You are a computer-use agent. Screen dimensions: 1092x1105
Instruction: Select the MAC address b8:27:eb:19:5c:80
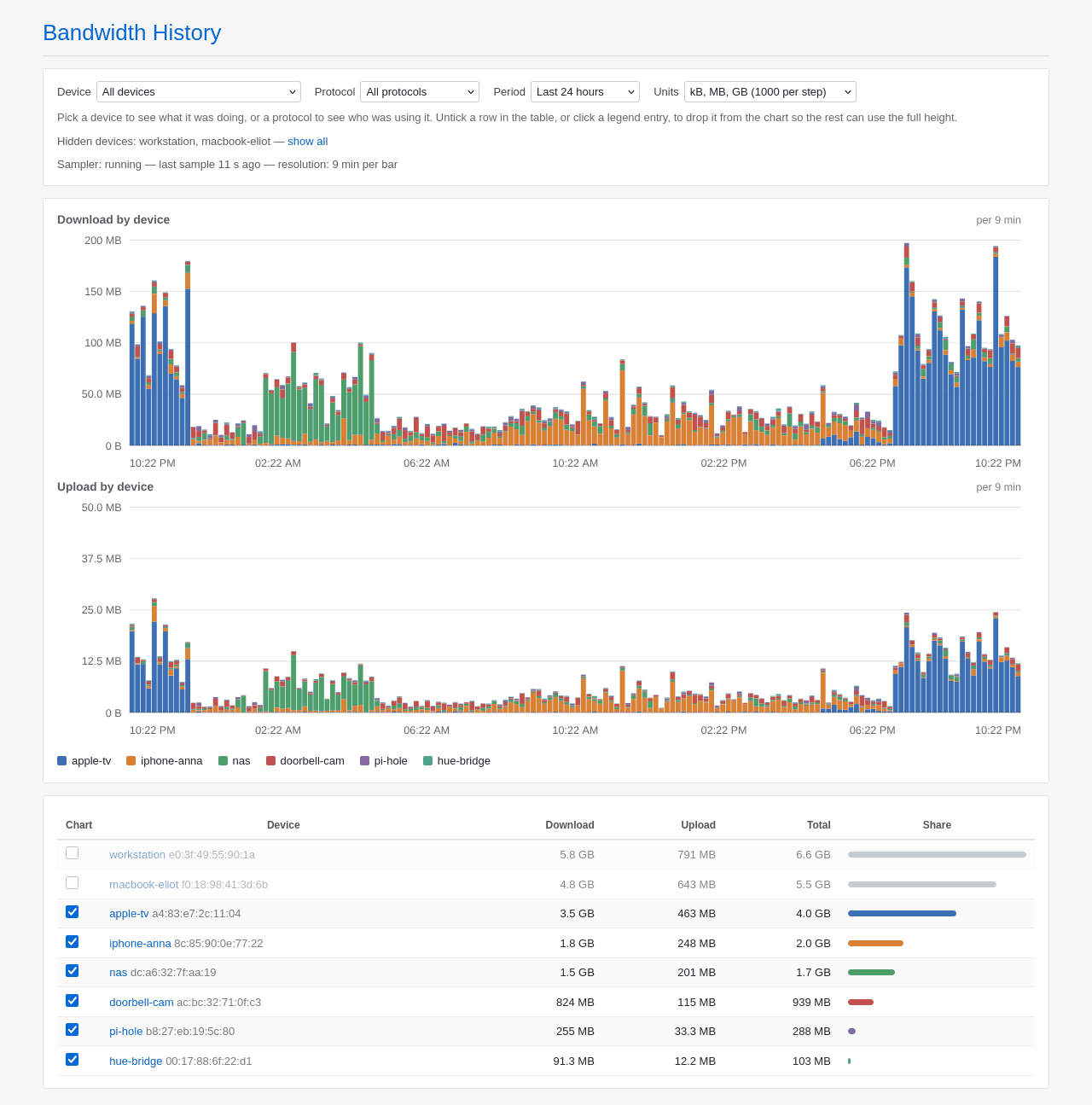click(190, 1032)
